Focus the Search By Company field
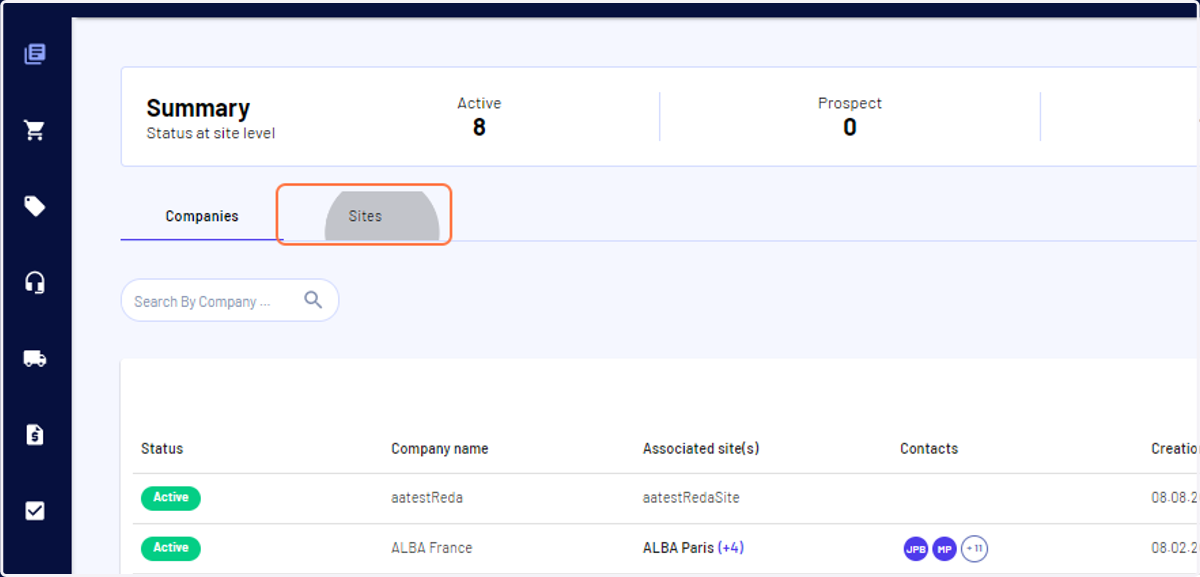This screenshot has height=577, width=1200. pyautogui.click(x=230, y=300)
